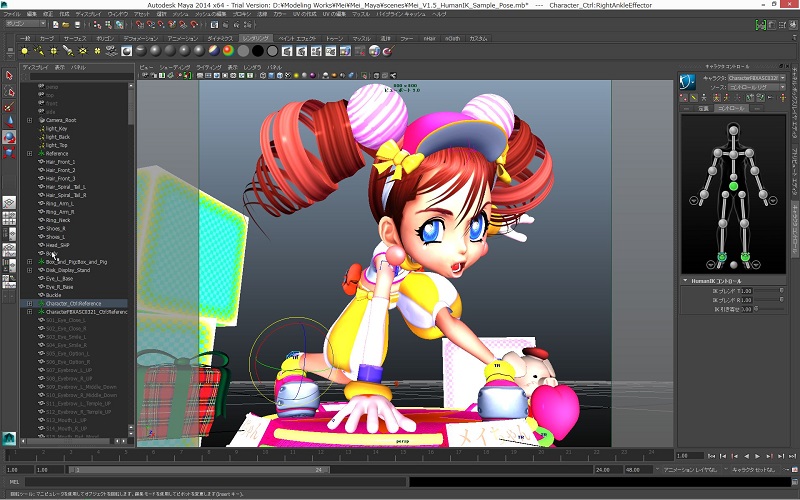
Task: Expand the Disk_Display_Stand node
Action: 29,270
